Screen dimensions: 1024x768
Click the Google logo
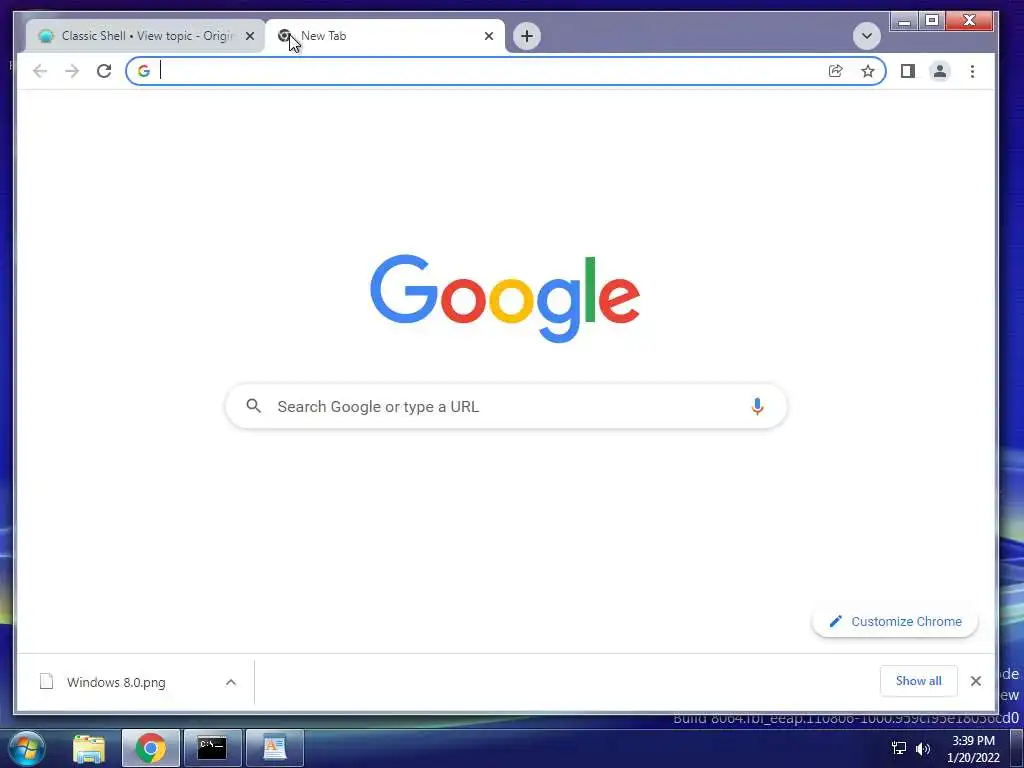(505, 298)
